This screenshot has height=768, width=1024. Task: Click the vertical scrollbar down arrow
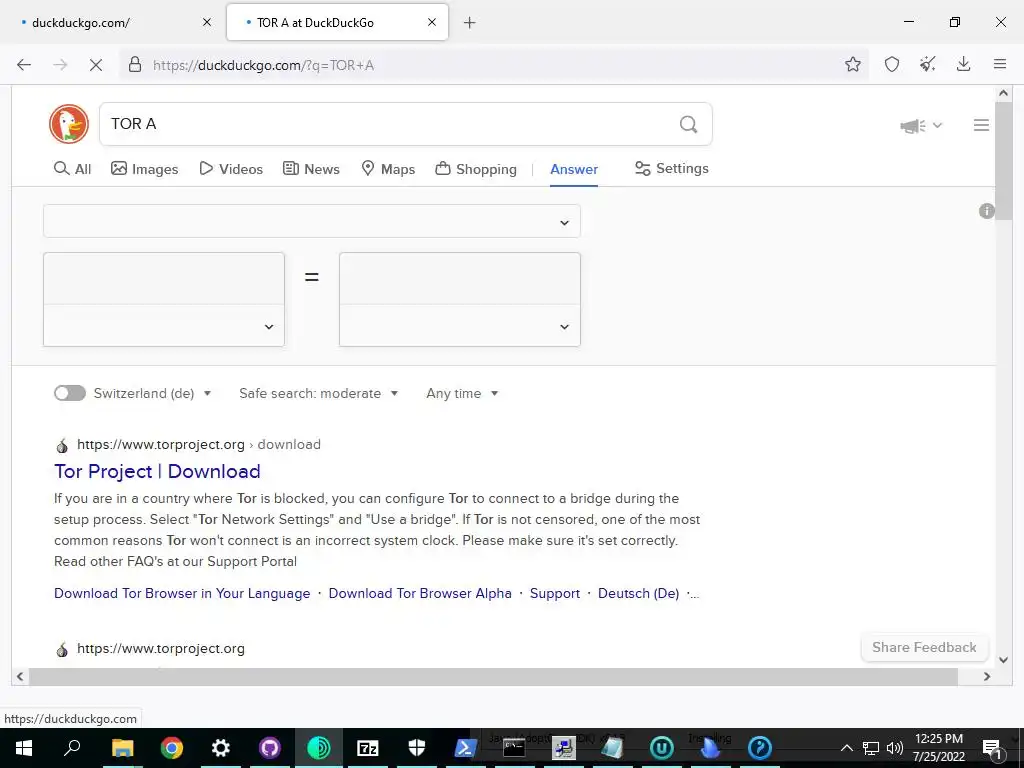pos(1004,660)
